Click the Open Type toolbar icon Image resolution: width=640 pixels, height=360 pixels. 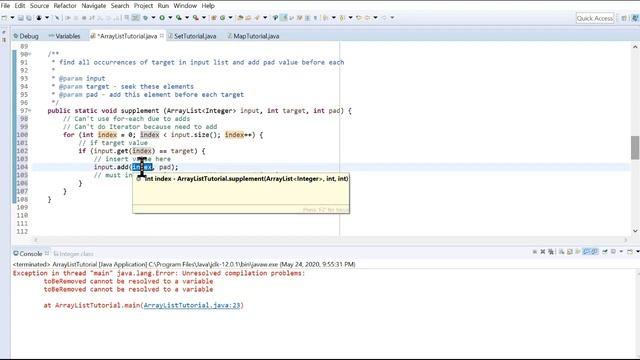(240, 18)
